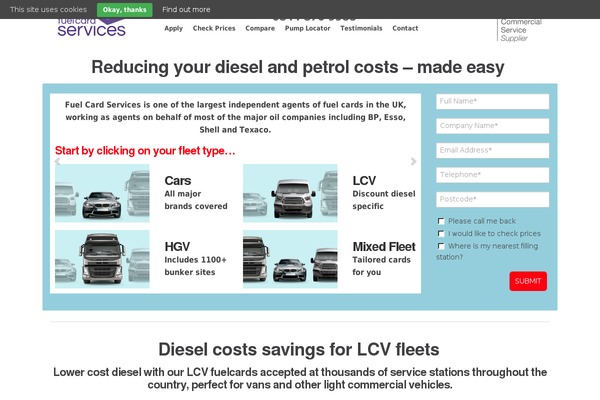Click the carousel previous arrow

pos(57,162)
